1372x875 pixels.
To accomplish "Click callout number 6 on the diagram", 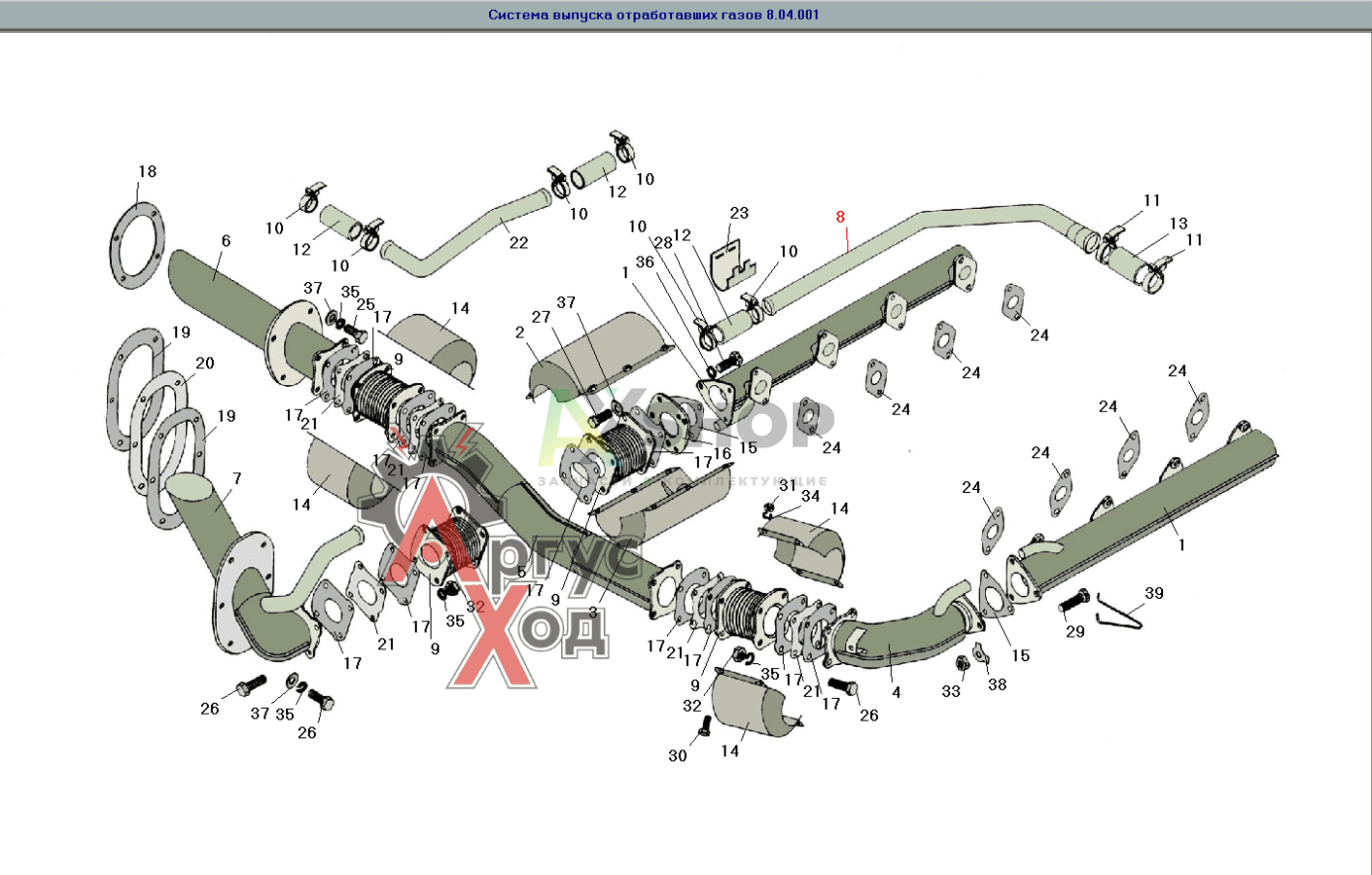I will (226, 241).
